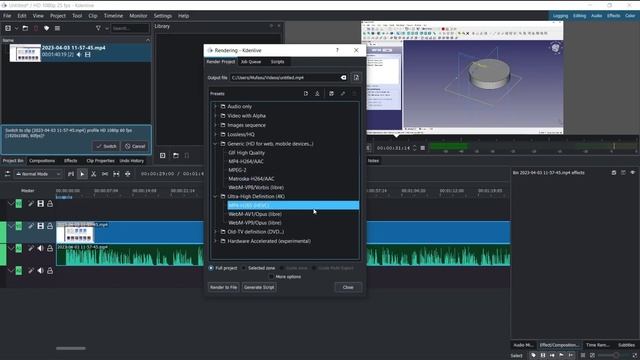The image size is (640, 360).
Task: Hide the top video track
Action: [x=40, y=204]
